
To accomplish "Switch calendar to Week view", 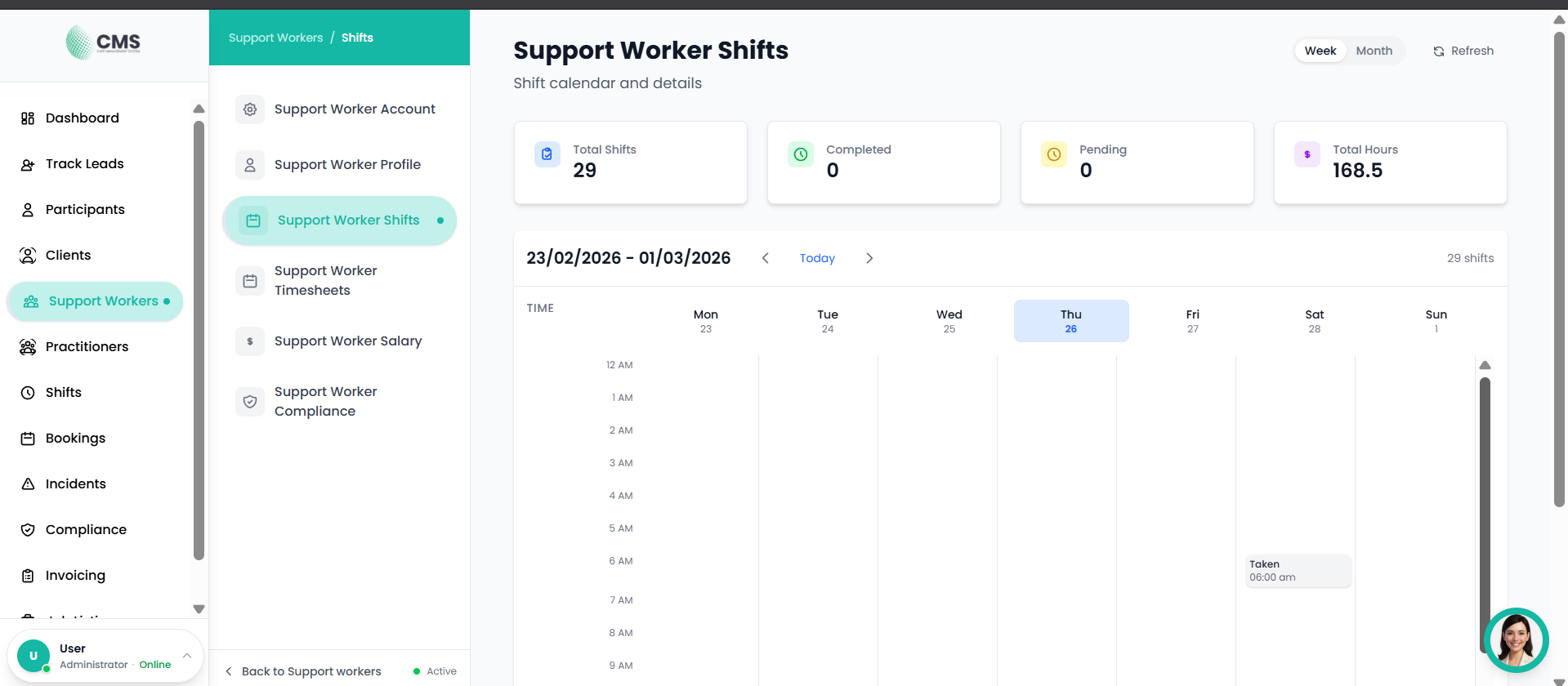I will [x=1320, y=51].
